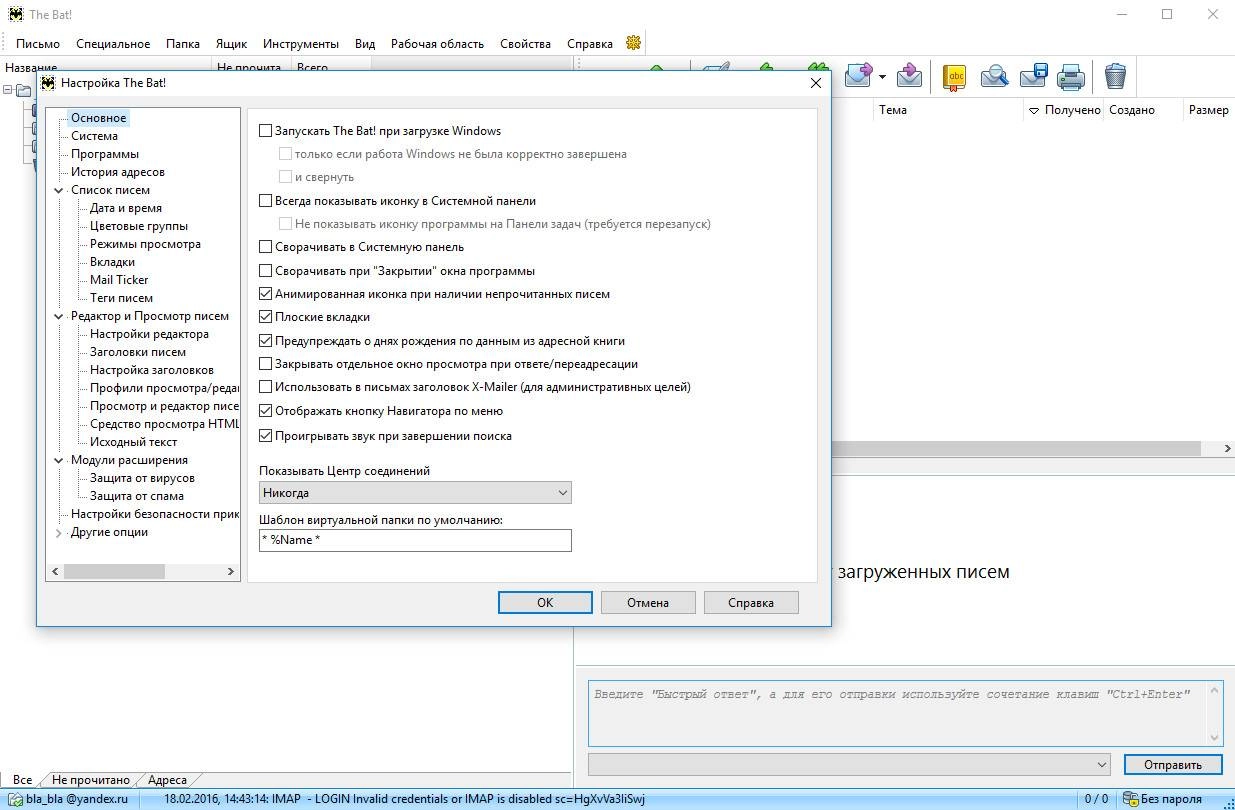The height and width of the screenshot is (810, 1235).
Task: Open the Письмо menu
Action: [38, 44]
